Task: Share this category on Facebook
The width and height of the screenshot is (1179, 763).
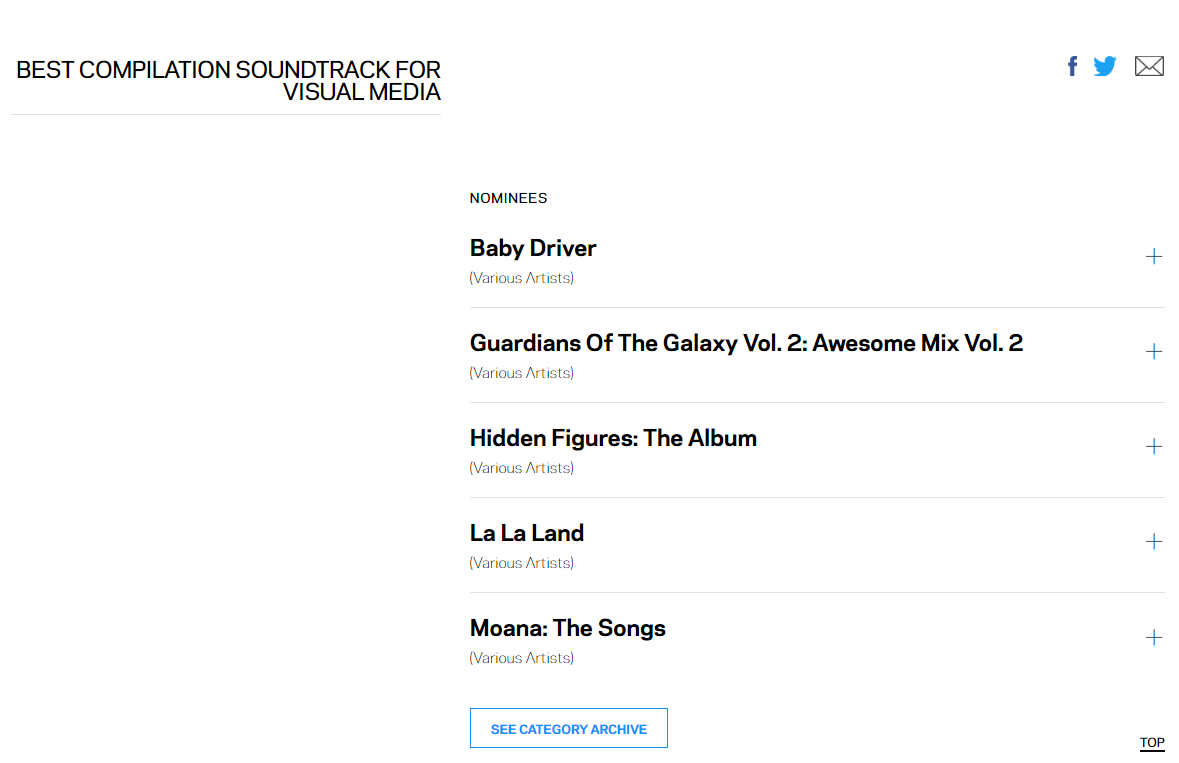Action: (x=1072, y=66)
